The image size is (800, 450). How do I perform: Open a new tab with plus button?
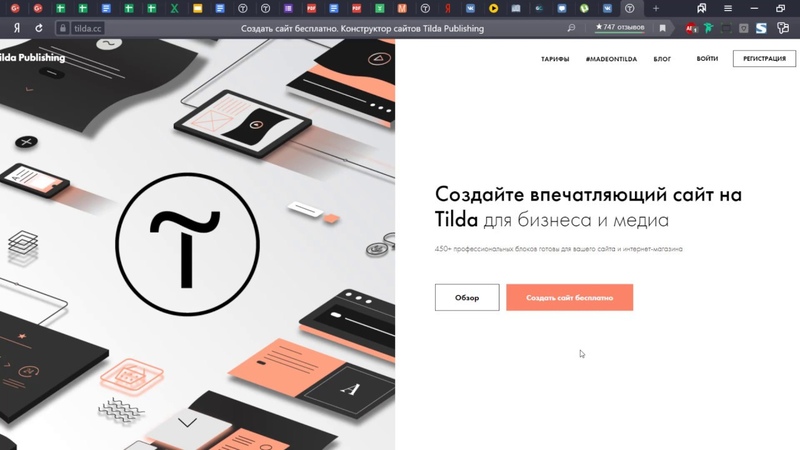tap(656, 8)
